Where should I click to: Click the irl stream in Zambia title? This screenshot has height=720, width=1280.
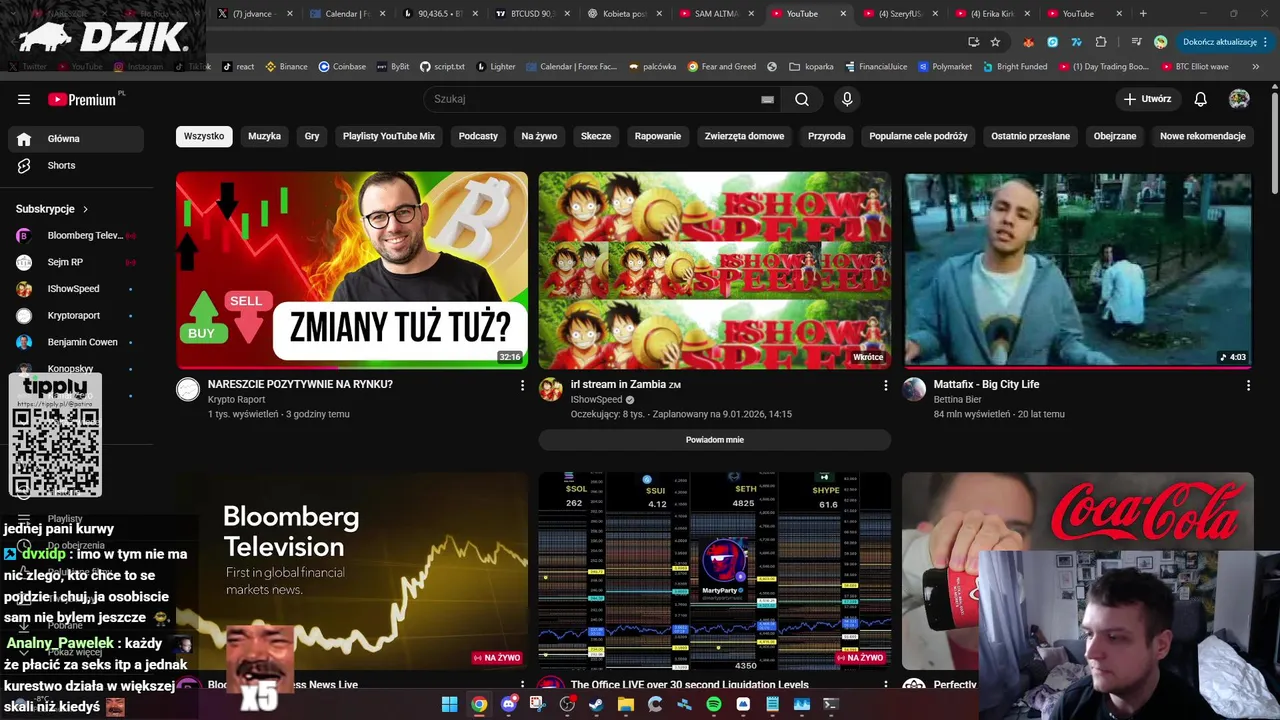point(626,385)
